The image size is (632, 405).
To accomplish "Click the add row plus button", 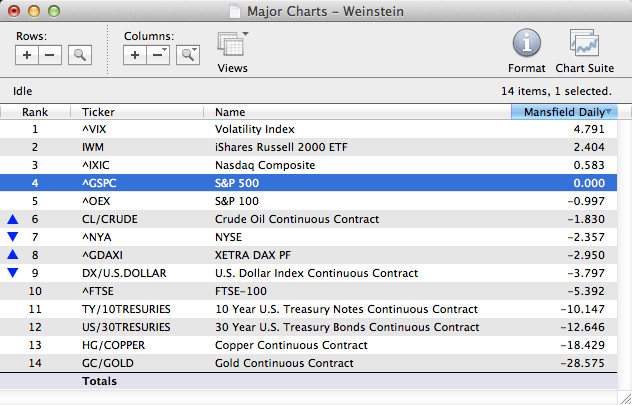I will click(x=28, y=55).
